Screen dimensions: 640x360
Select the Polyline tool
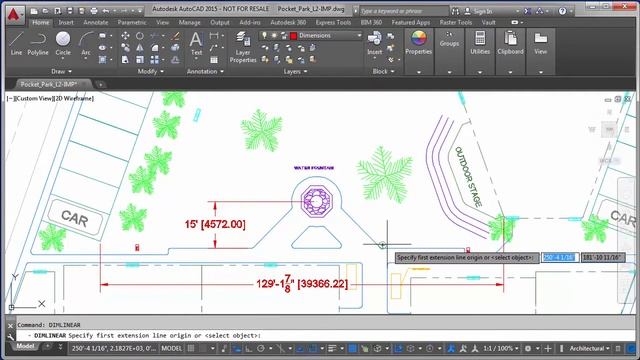click(38, 43)
